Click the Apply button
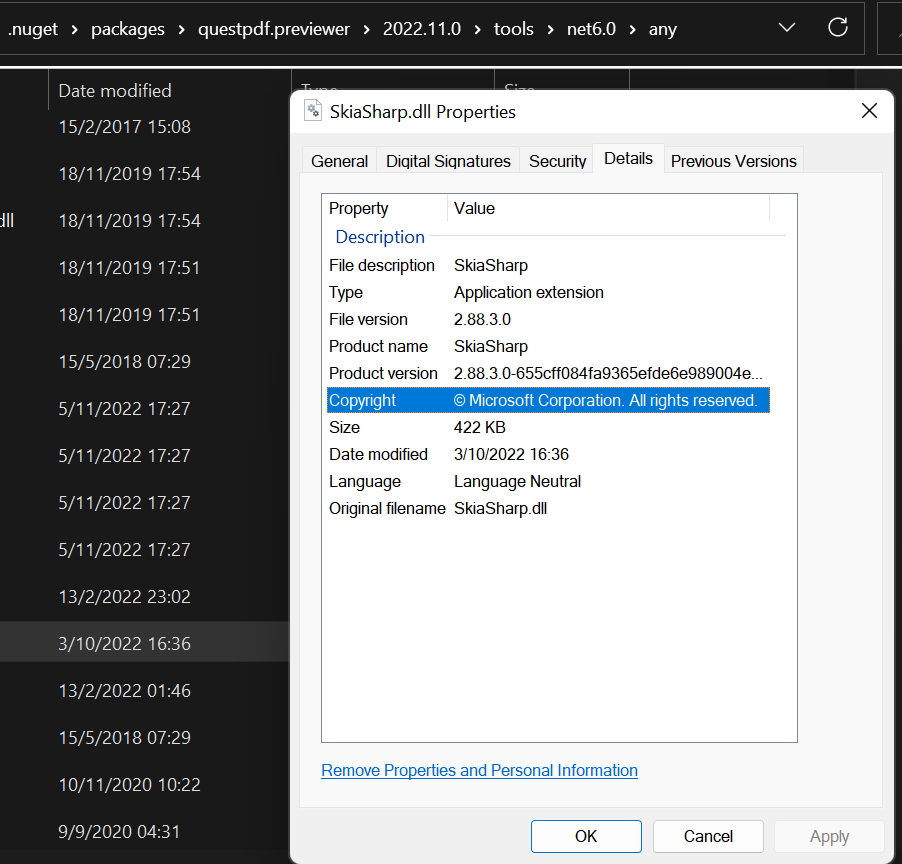Viewport: 902px width, 864px height. click(829, 836)
